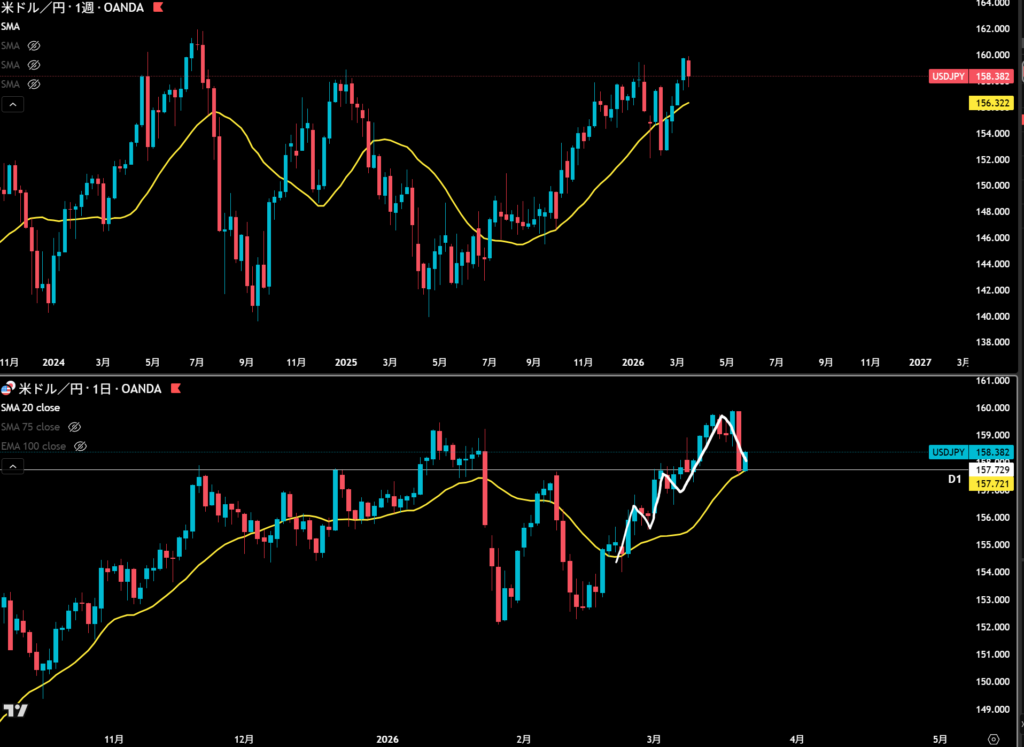Select the visible SMA indicator in the weekly chart
The width and height of the screenshot is (1024, 747).
pos(11,28)
